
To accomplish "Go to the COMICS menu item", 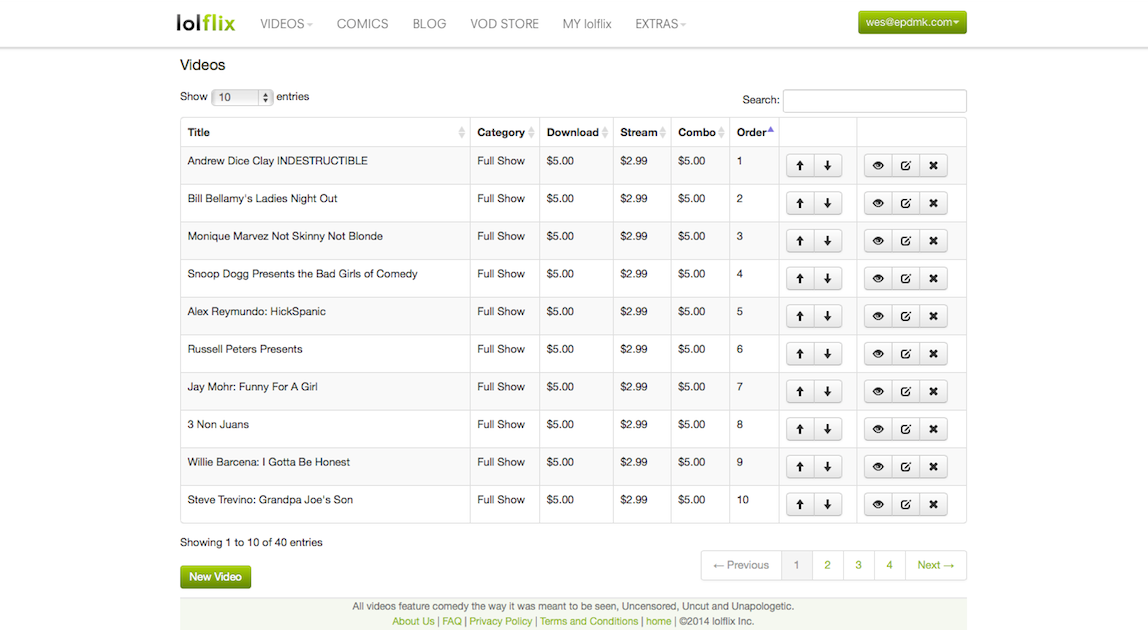I will [362, 24].
